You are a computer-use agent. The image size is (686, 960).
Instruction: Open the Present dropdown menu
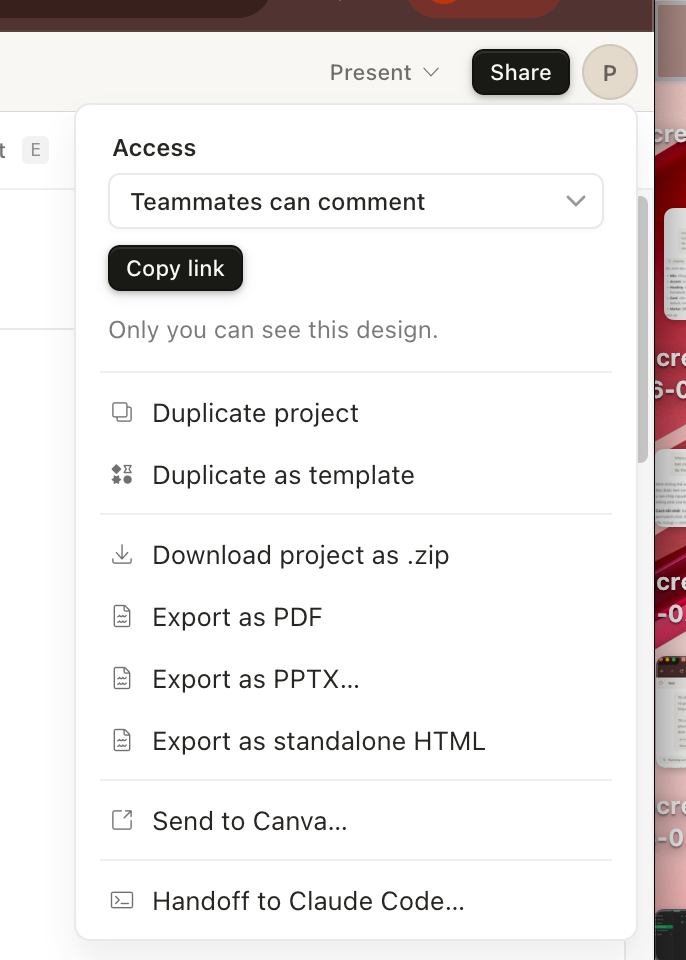click(385, 72)
